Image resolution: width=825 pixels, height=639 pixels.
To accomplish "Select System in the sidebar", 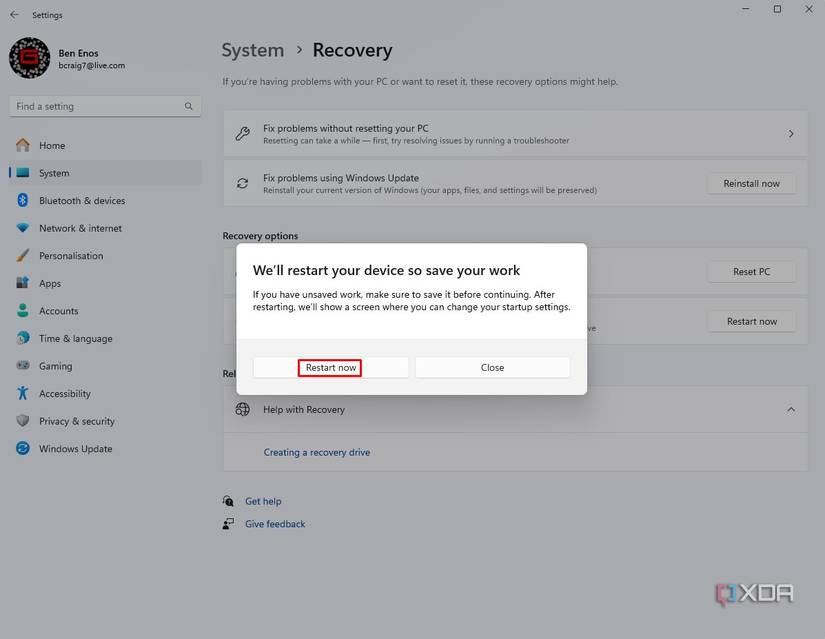I will pyautogui.click(x=105, y=173).
